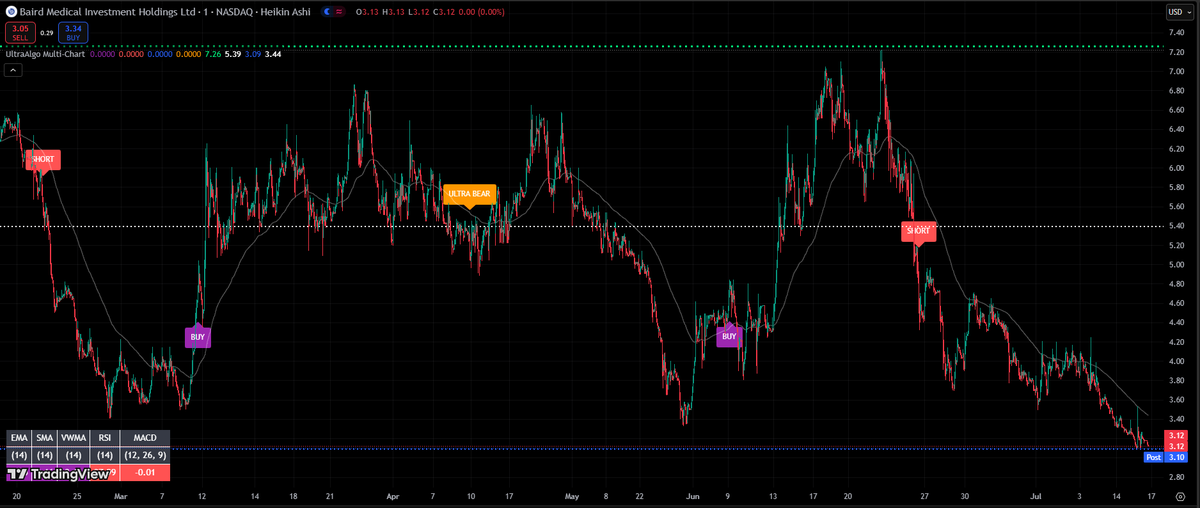The width and height of the screenshot is (1200, 508).
Task: Collapse the indicator legend with the chevron
Action: 13,70
